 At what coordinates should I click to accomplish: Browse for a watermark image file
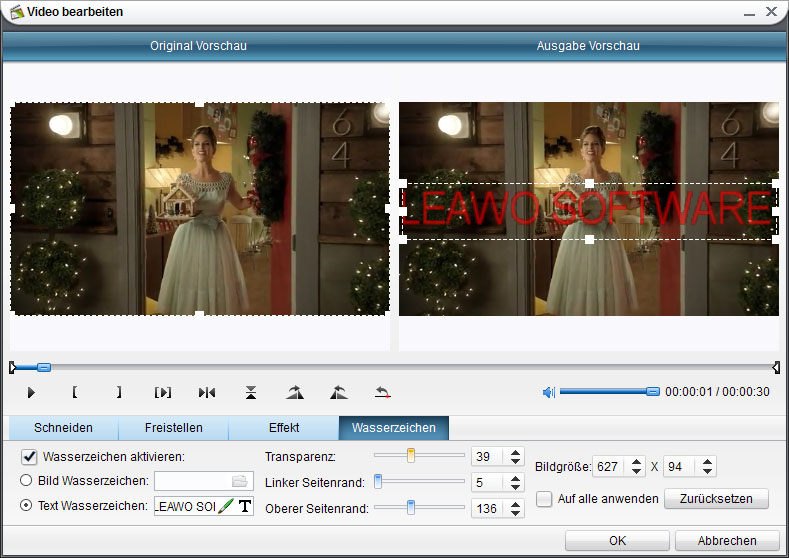tap(240, 481)
